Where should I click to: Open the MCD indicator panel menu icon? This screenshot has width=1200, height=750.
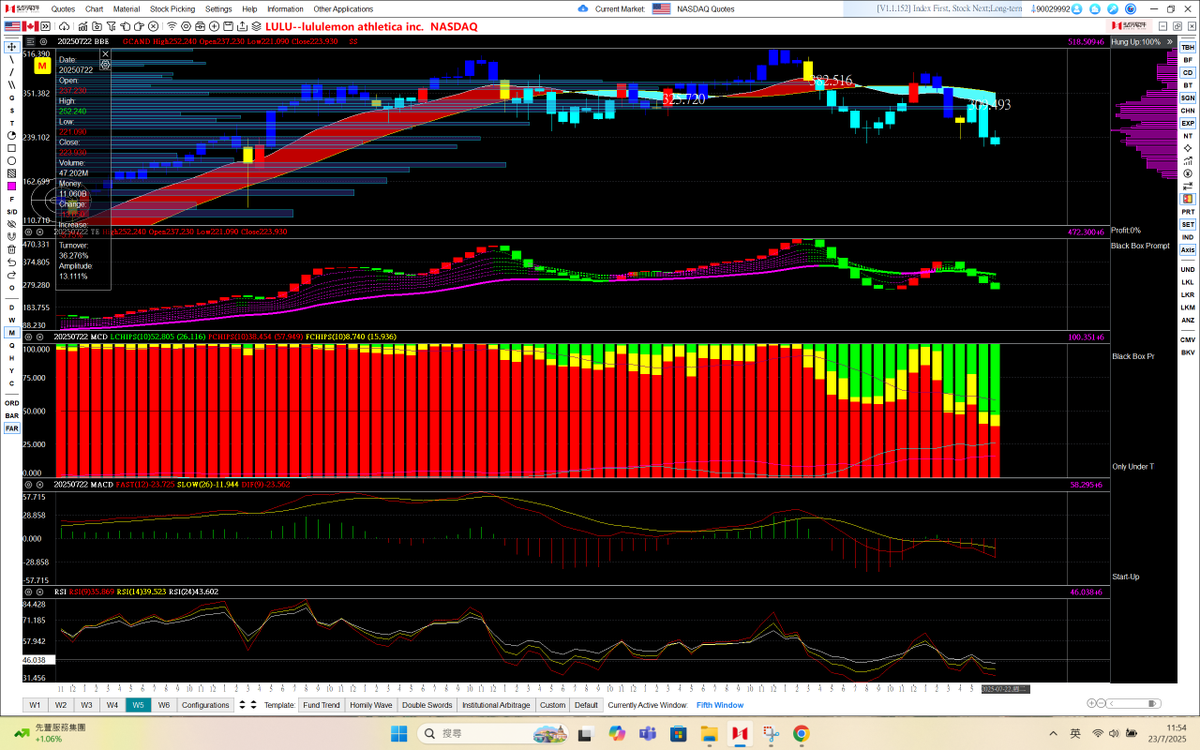coord(29,337)
